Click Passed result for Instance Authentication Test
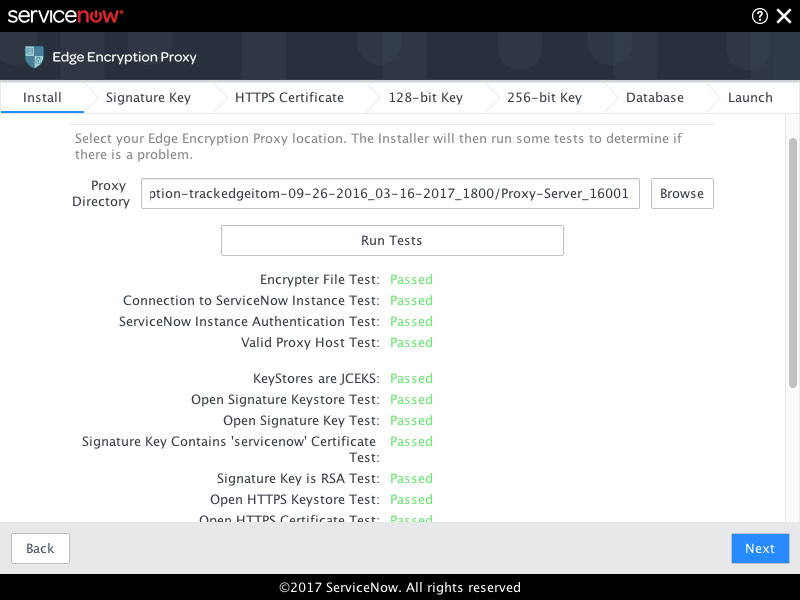 click(411, 321)
